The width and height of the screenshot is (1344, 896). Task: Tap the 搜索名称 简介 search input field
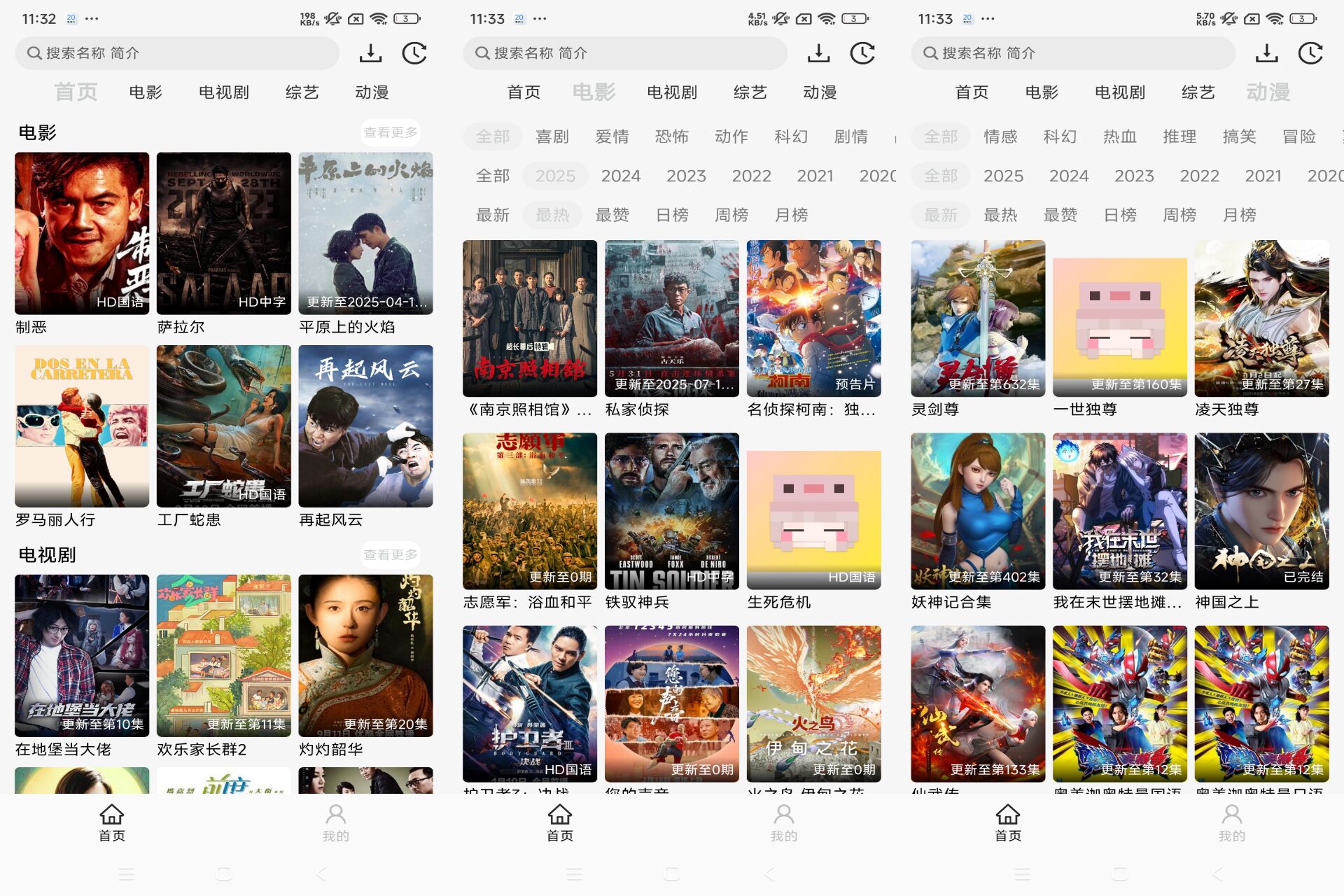coord(175,52)
